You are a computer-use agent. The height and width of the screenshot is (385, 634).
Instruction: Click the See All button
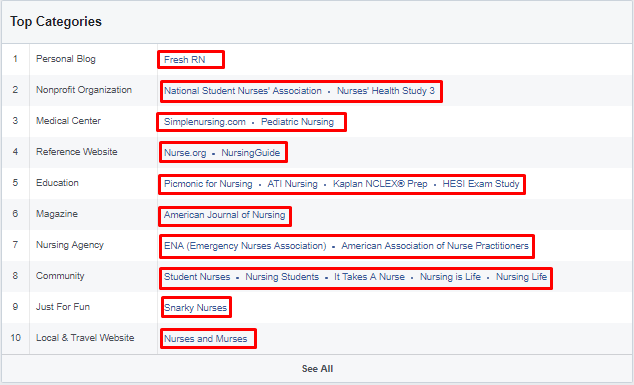[x=317, y=369]
